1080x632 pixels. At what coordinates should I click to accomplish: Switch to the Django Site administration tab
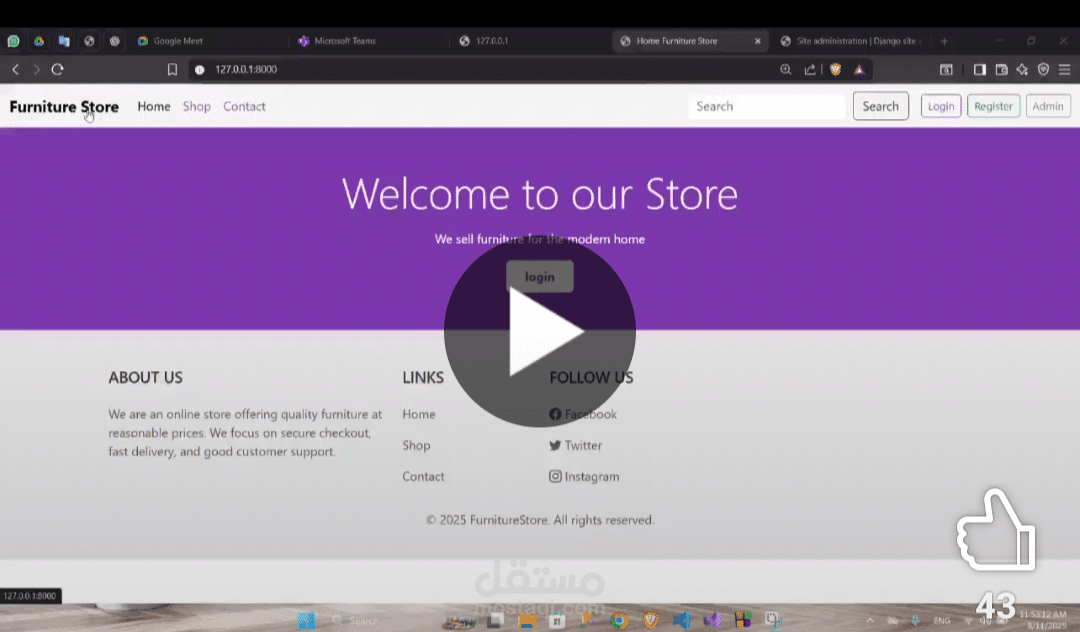point(855,41)
